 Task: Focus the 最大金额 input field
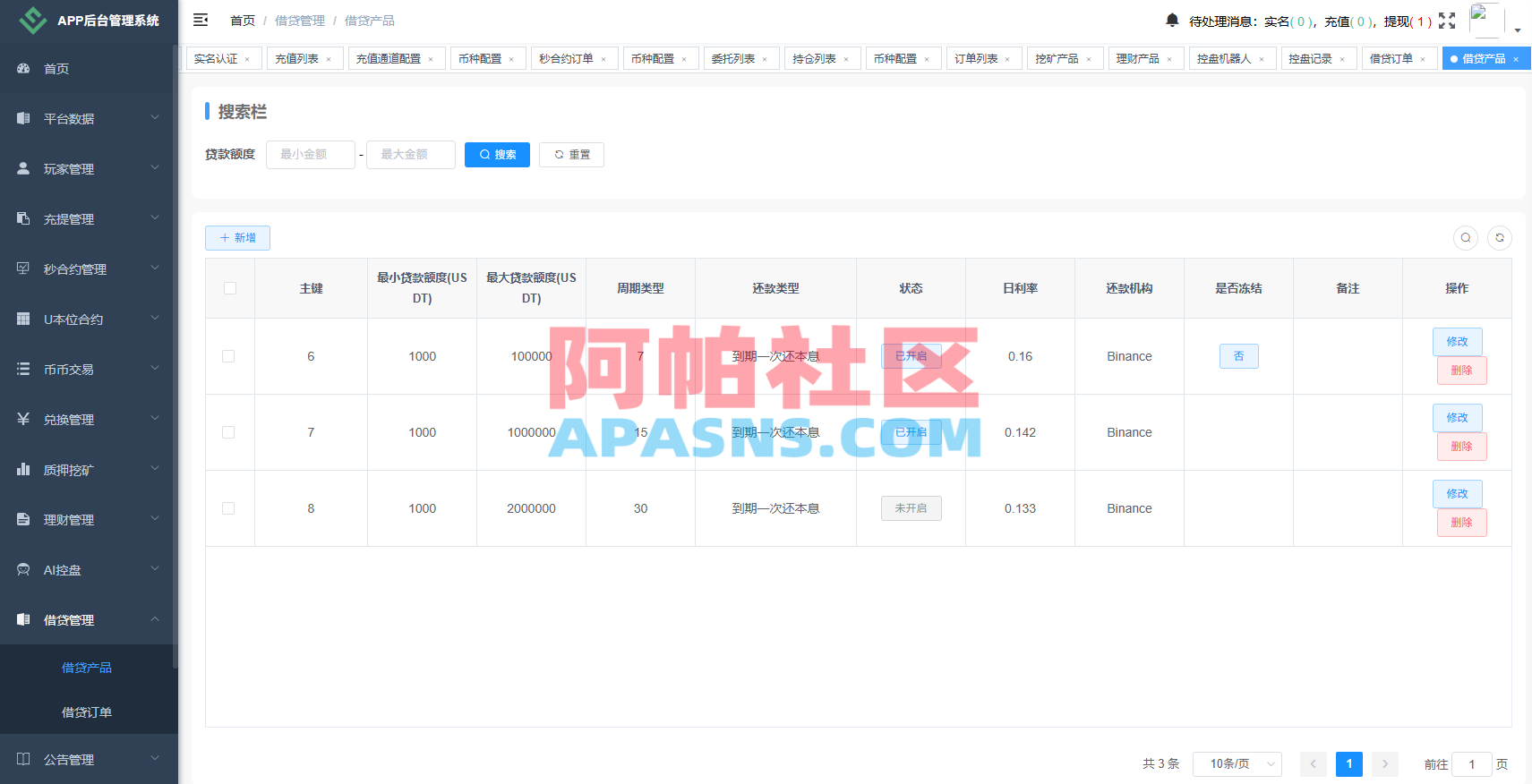[x=411, y=155]
